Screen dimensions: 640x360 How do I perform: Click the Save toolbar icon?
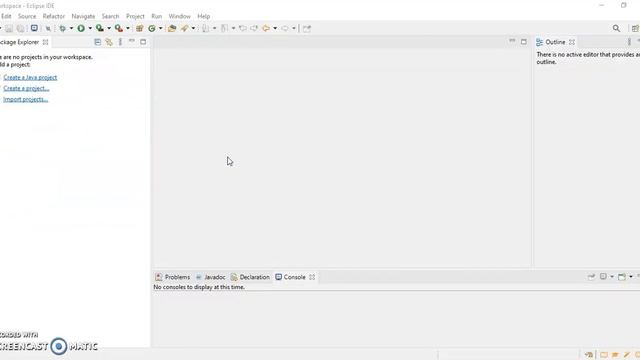pyautogui.click(x=9, y=28)
